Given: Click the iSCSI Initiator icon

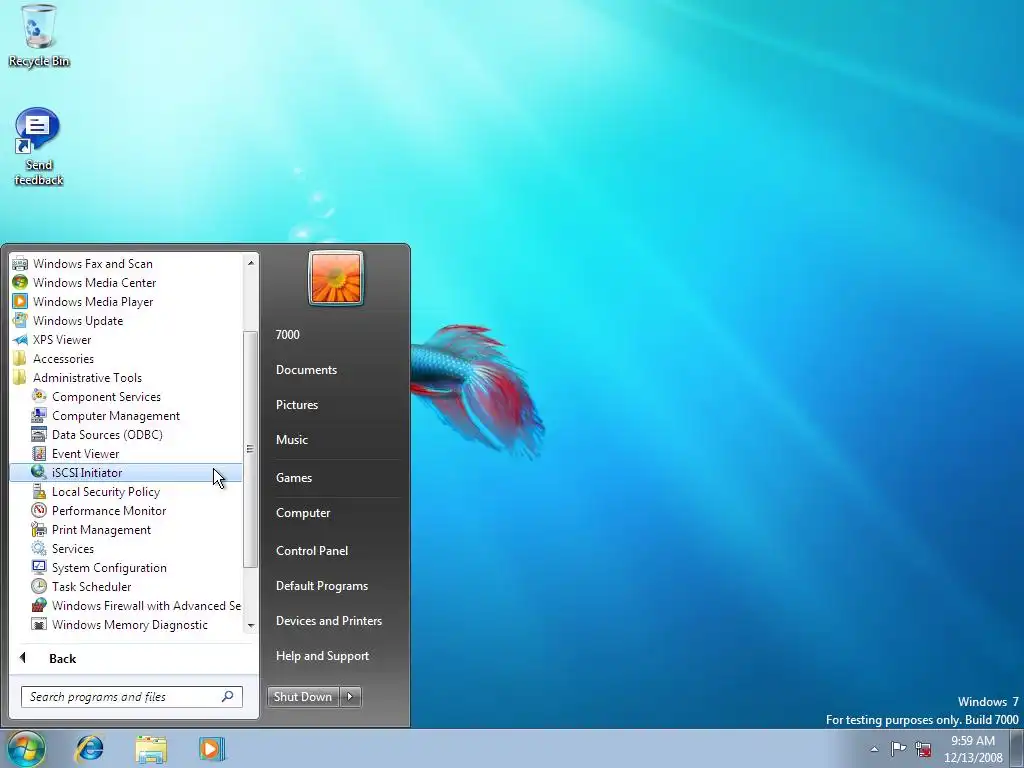Looking at the screenshot, I should pyautogui.click(x=39, y=472).
